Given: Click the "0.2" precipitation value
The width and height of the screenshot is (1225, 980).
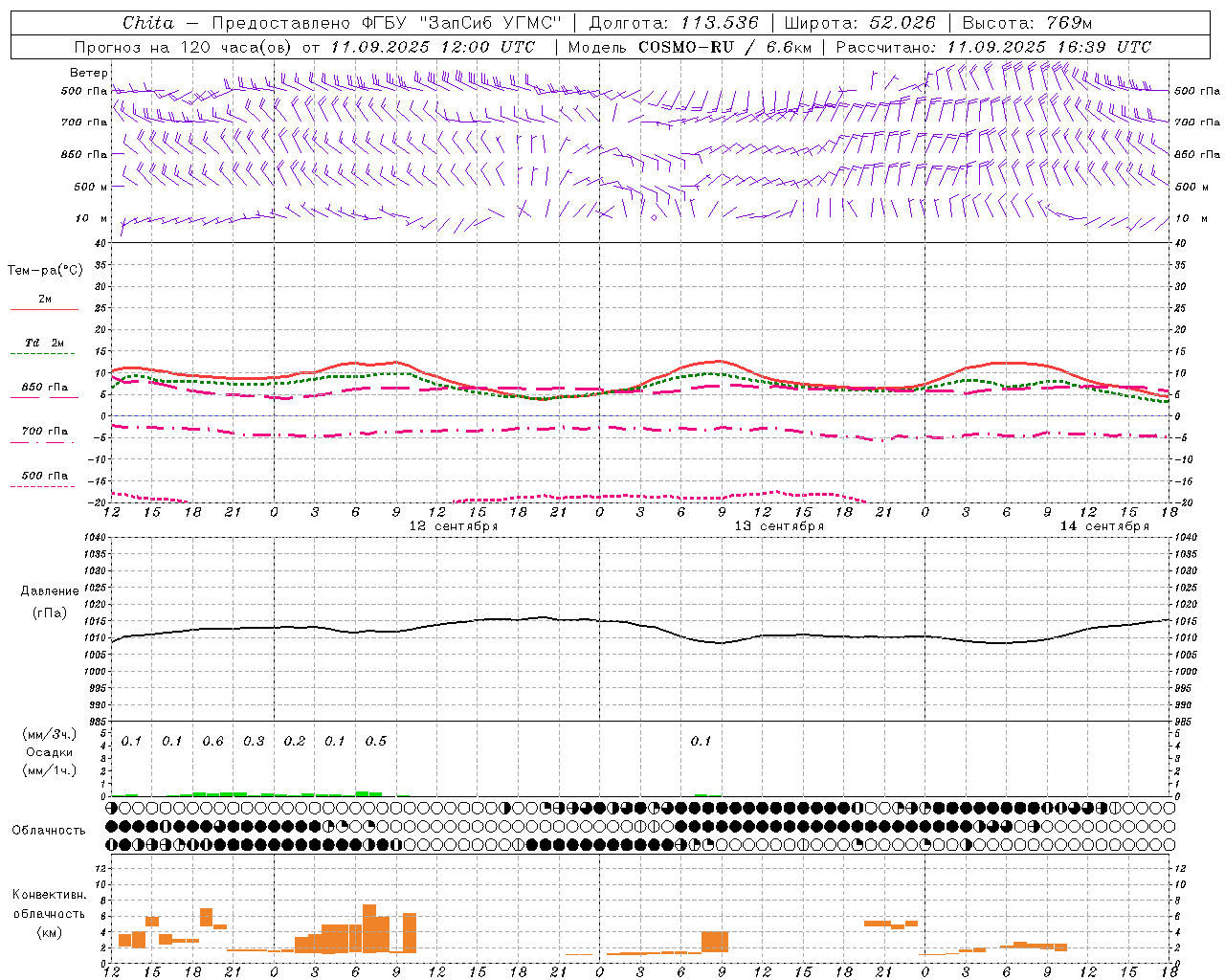Looking at the screenshot, I should coord(295,742).
